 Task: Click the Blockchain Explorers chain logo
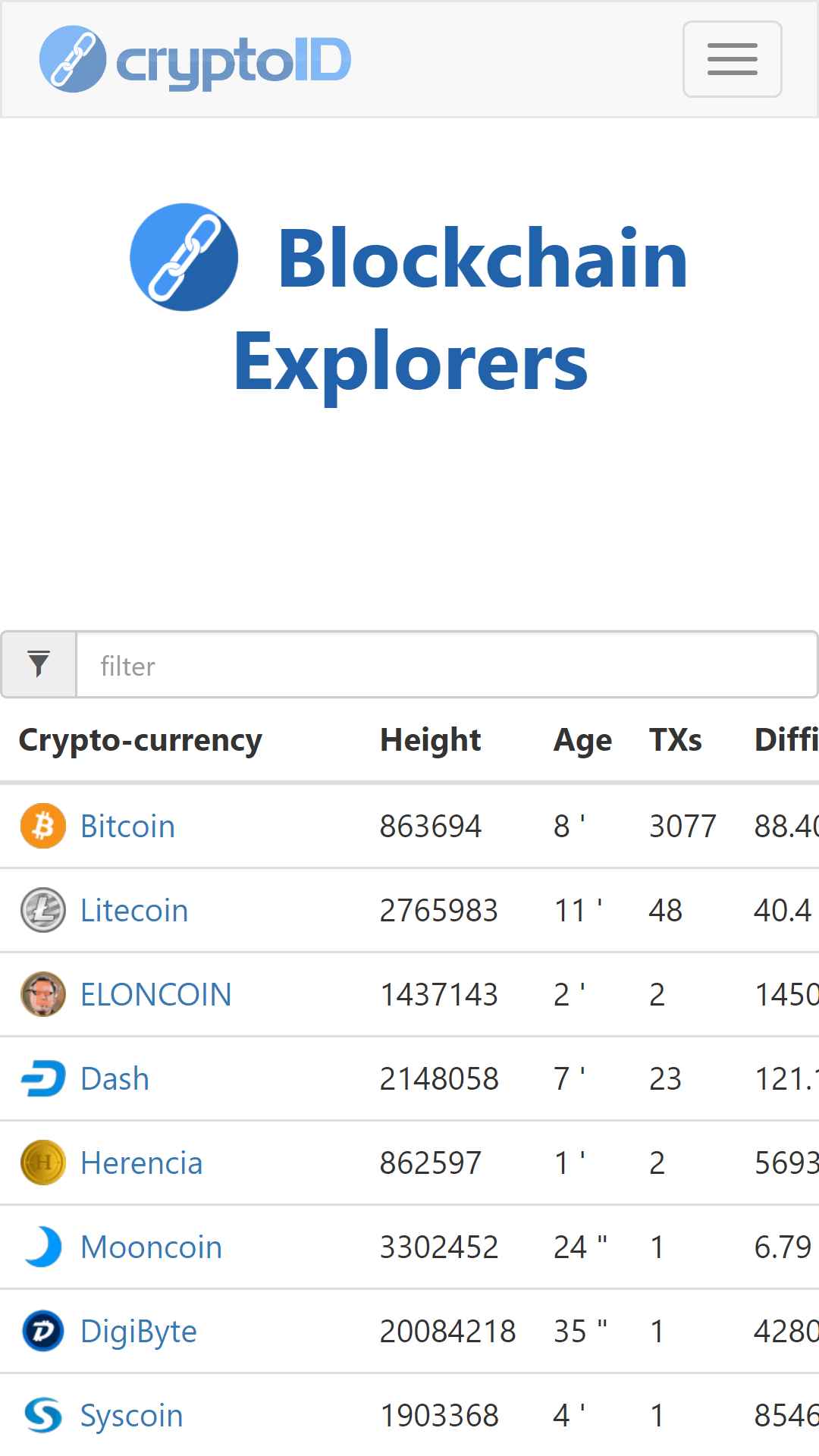coord(184,257)
